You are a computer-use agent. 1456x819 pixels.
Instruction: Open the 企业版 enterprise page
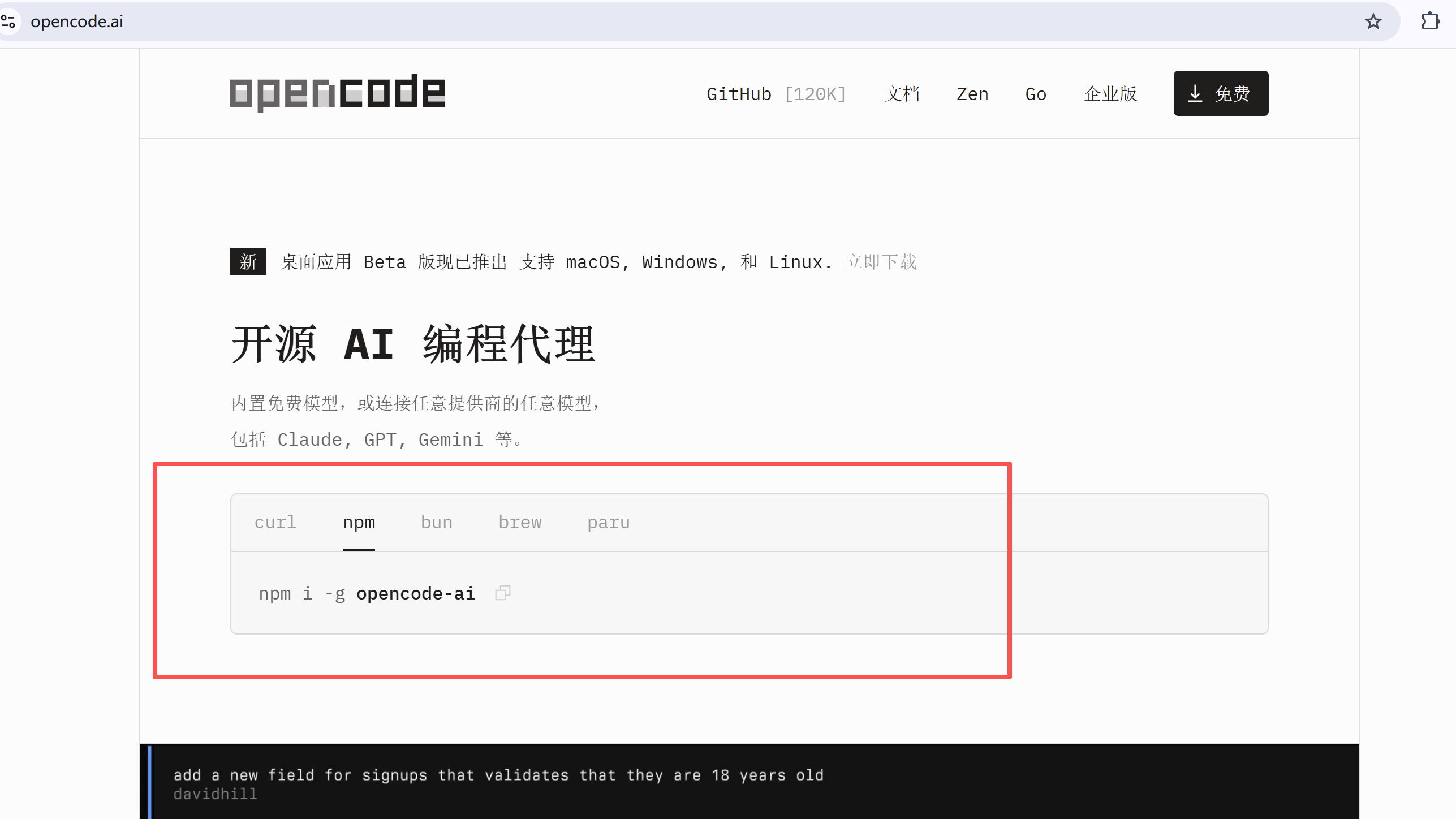tap(1110, 94)
